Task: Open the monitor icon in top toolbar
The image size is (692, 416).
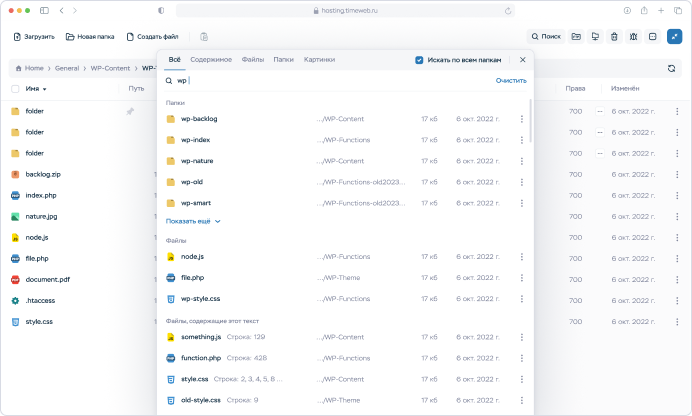Action: click(x=595, y=37)
